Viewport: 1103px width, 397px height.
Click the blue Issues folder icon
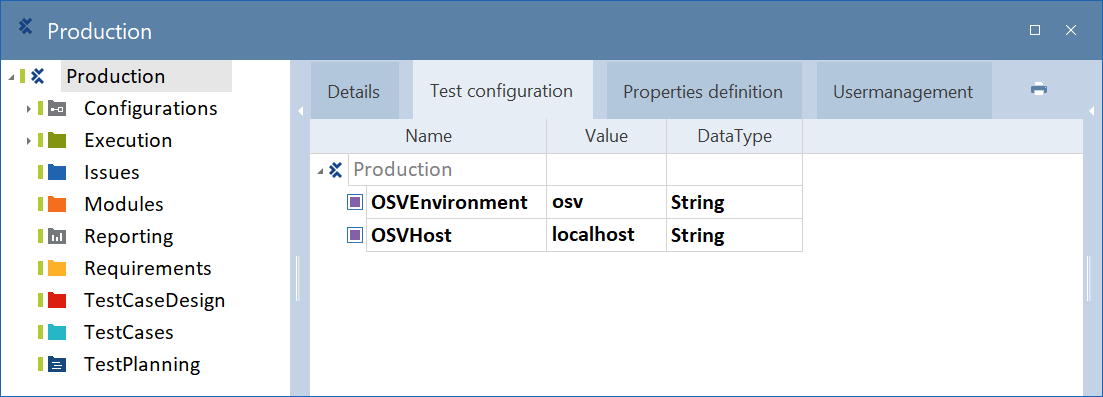click(57, 172)
